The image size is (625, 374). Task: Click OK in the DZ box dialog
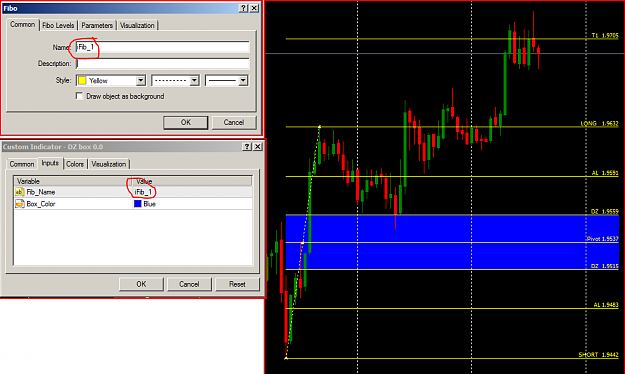click(x=141, y=284)
